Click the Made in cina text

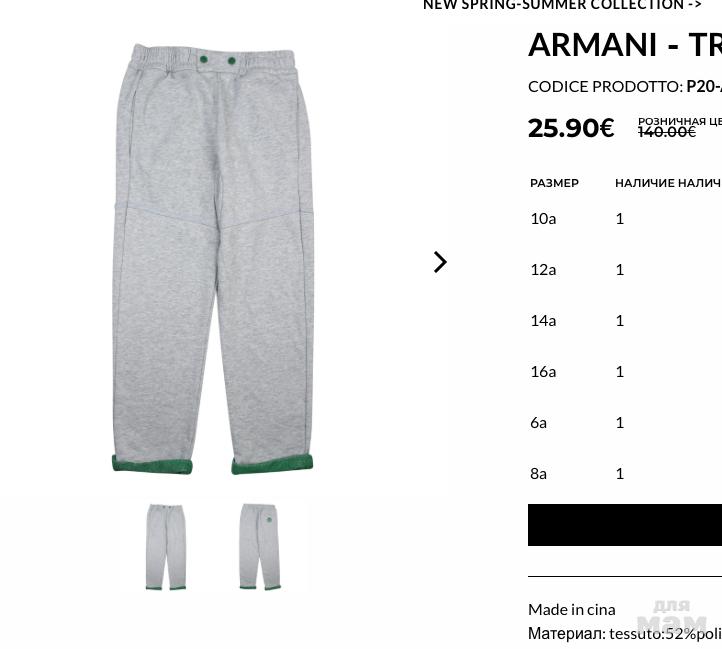click(x=571, y=609)
